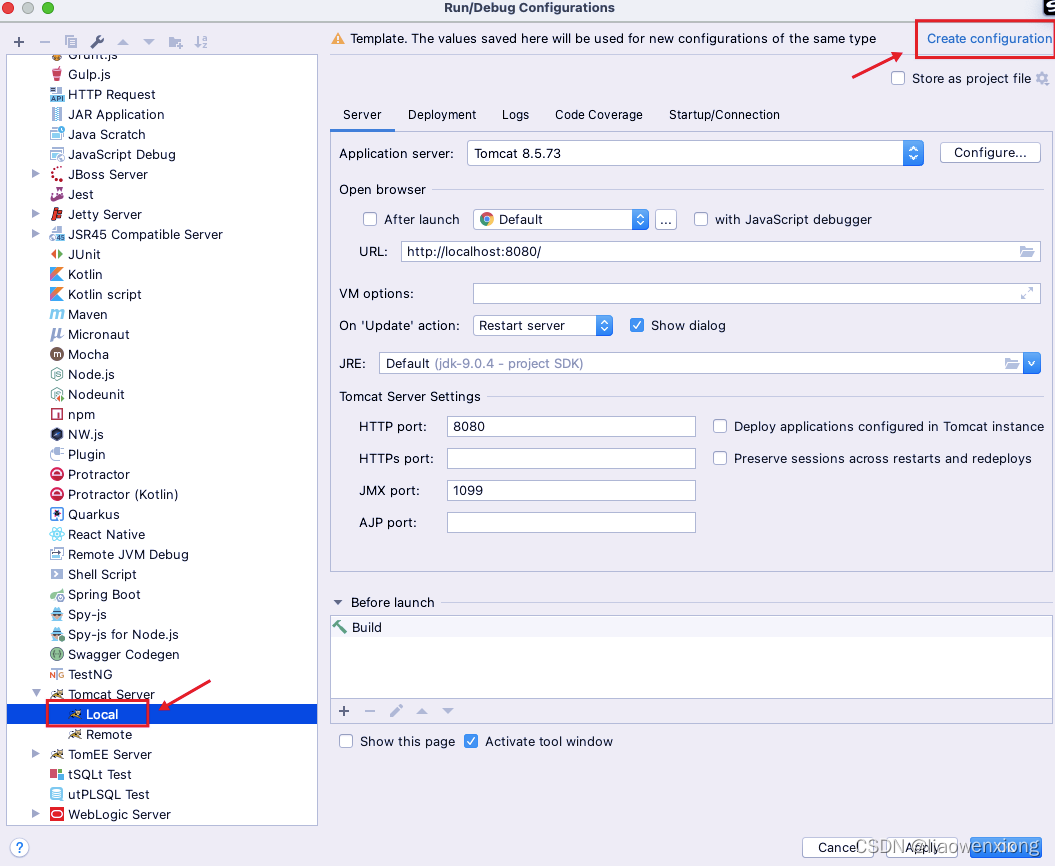1055x866 pixels.
Task: Click the remove task minus under Before launch
Action: [x=369, y=711]
